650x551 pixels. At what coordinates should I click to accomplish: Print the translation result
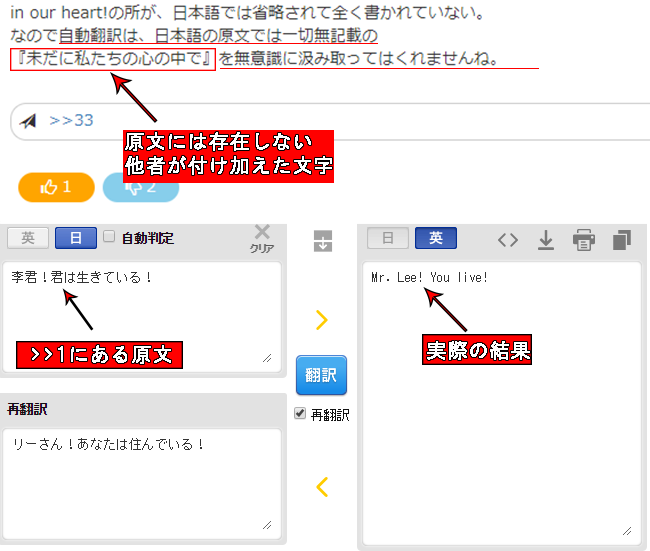point(584,239)
